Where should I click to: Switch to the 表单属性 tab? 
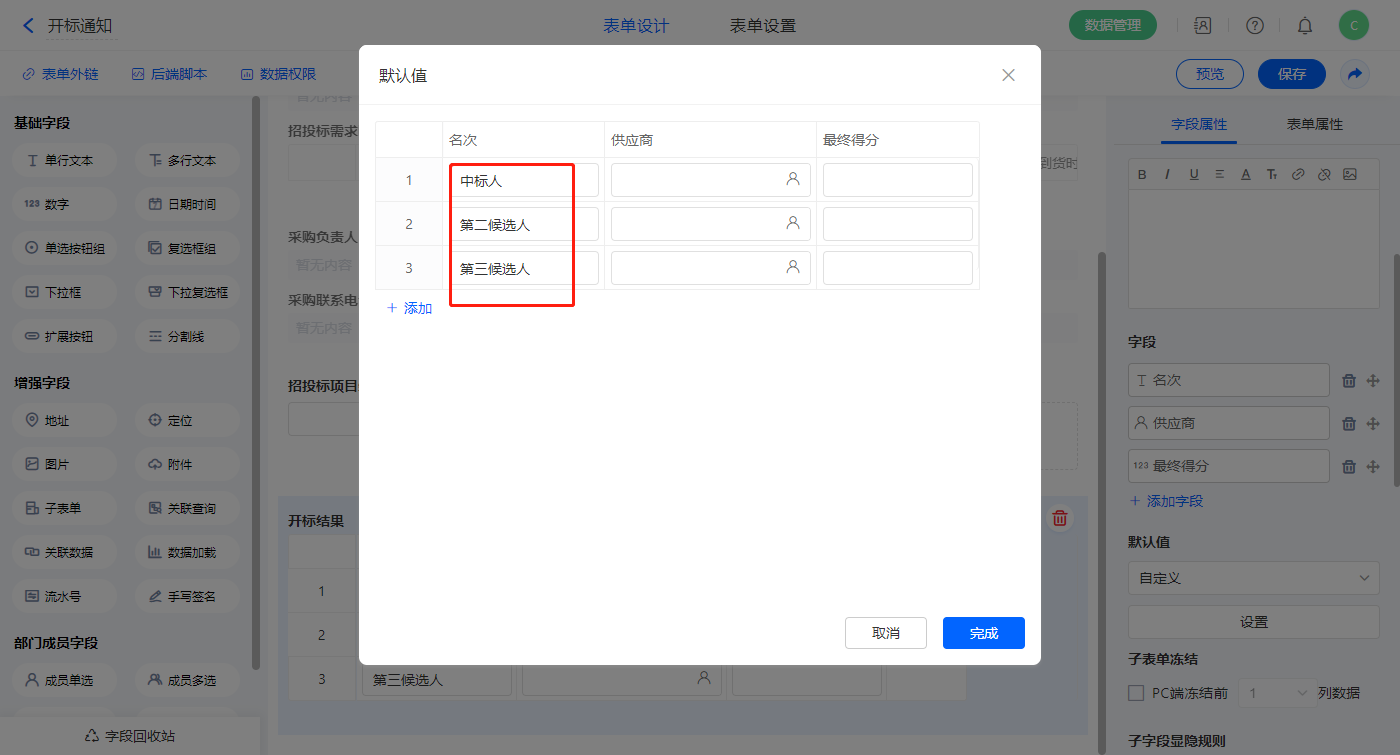click(1314, 124)
